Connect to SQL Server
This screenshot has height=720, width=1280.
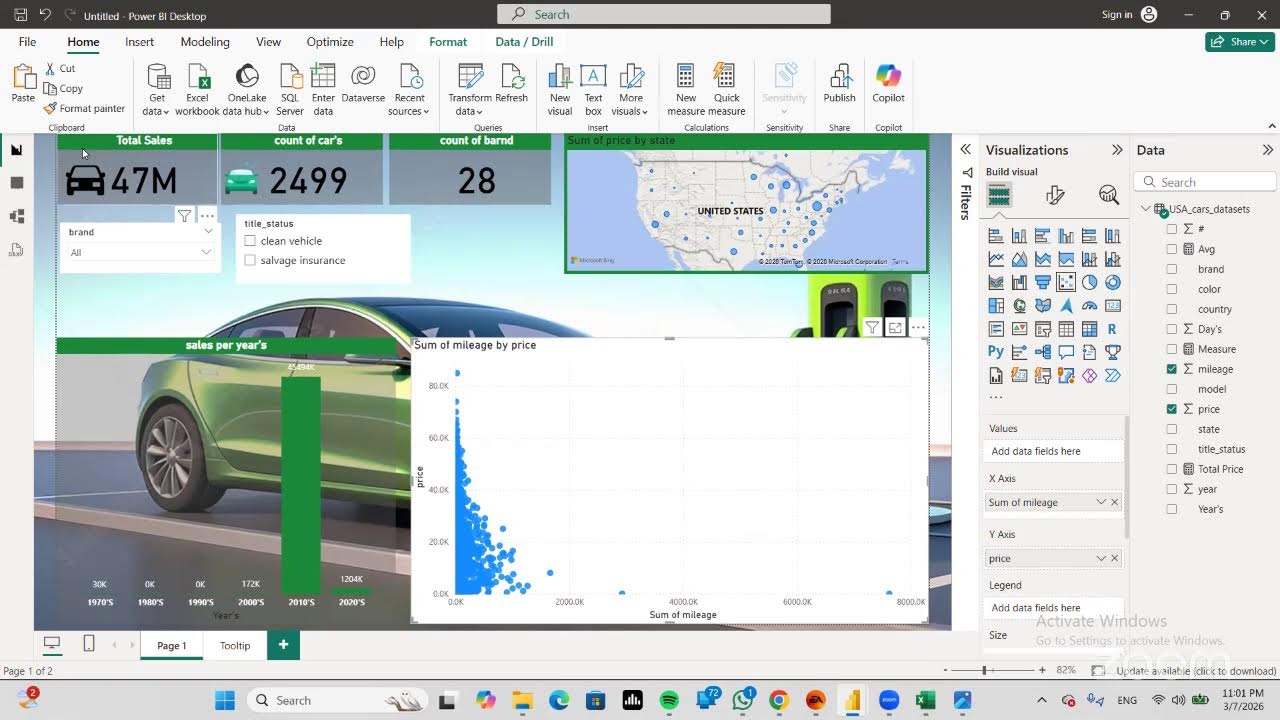click(x=290, y=90)
